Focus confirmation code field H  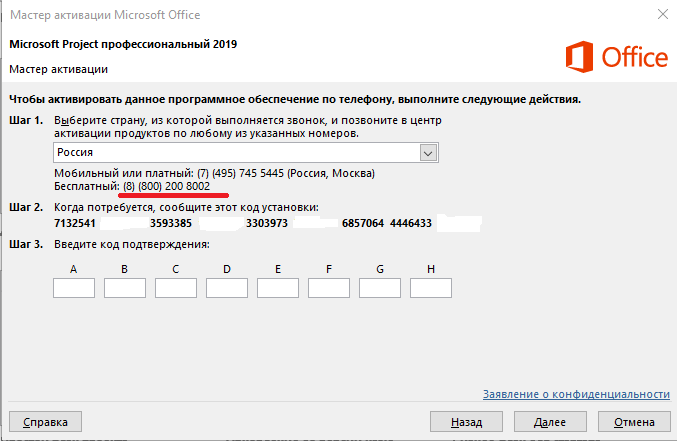431,288
